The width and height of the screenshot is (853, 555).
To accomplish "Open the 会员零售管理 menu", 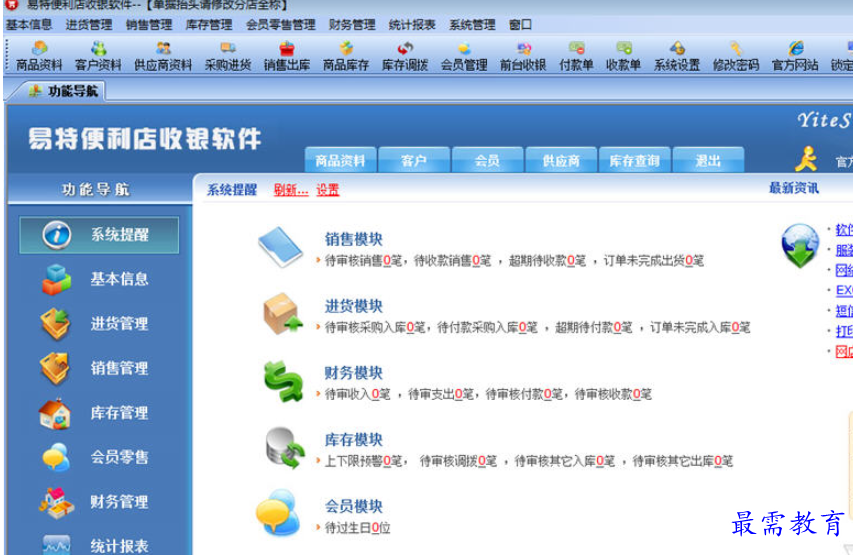I will [x=281, y=24].
